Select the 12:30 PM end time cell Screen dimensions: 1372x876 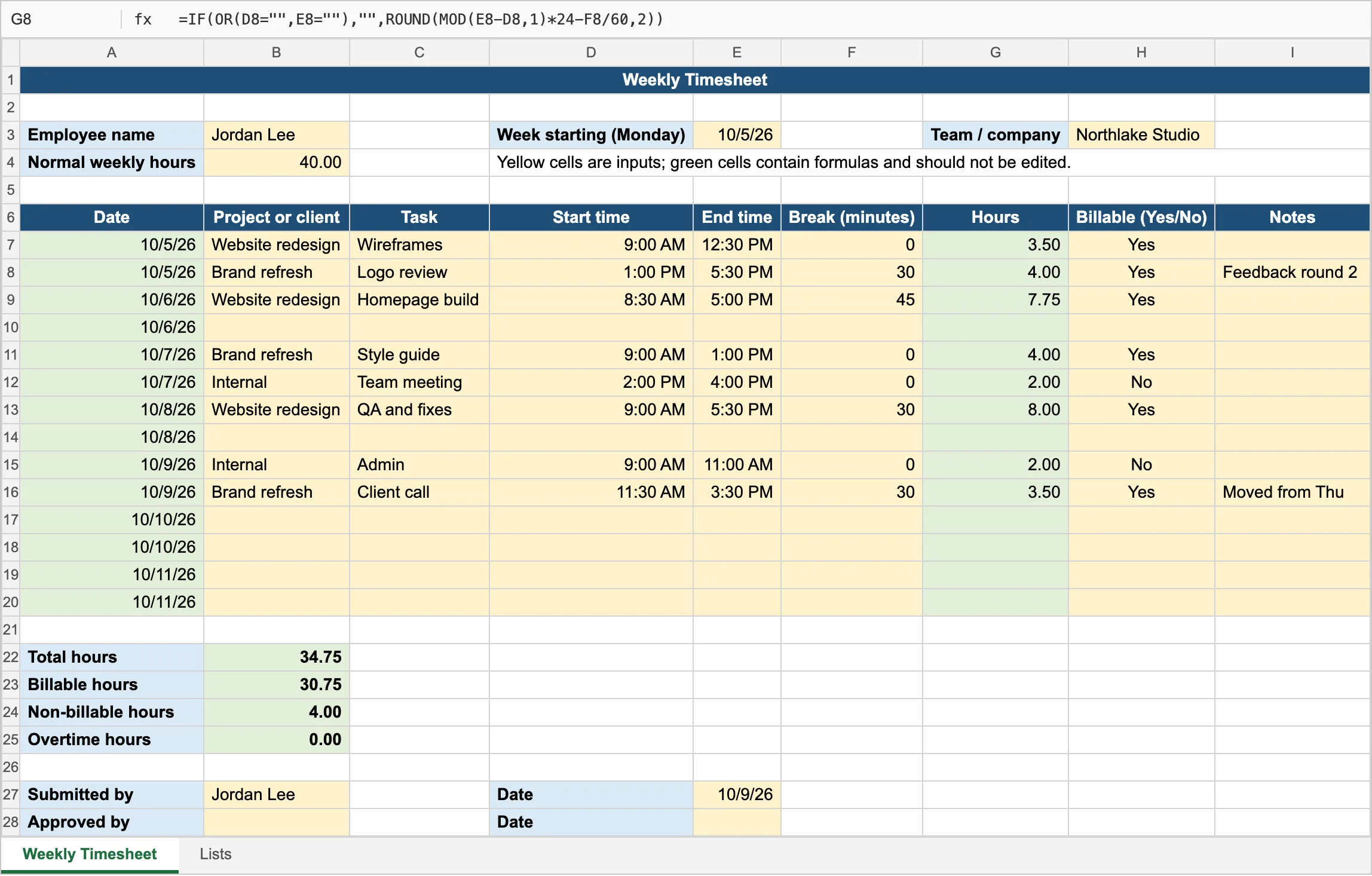737,245
